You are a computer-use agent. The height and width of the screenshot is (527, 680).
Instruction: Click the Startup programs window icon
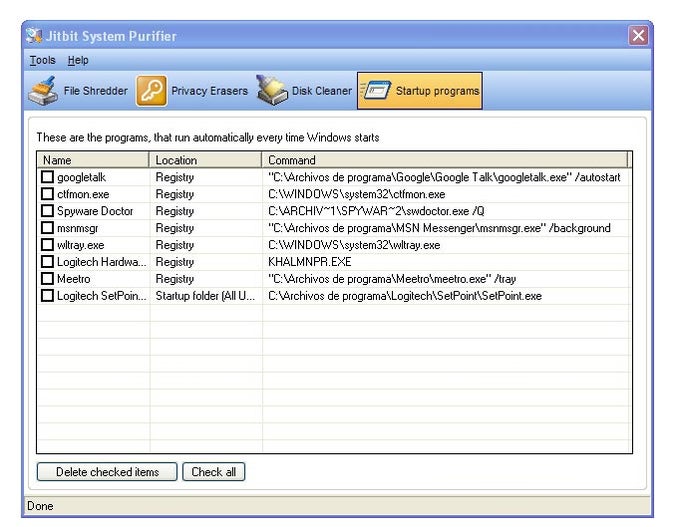376,91
